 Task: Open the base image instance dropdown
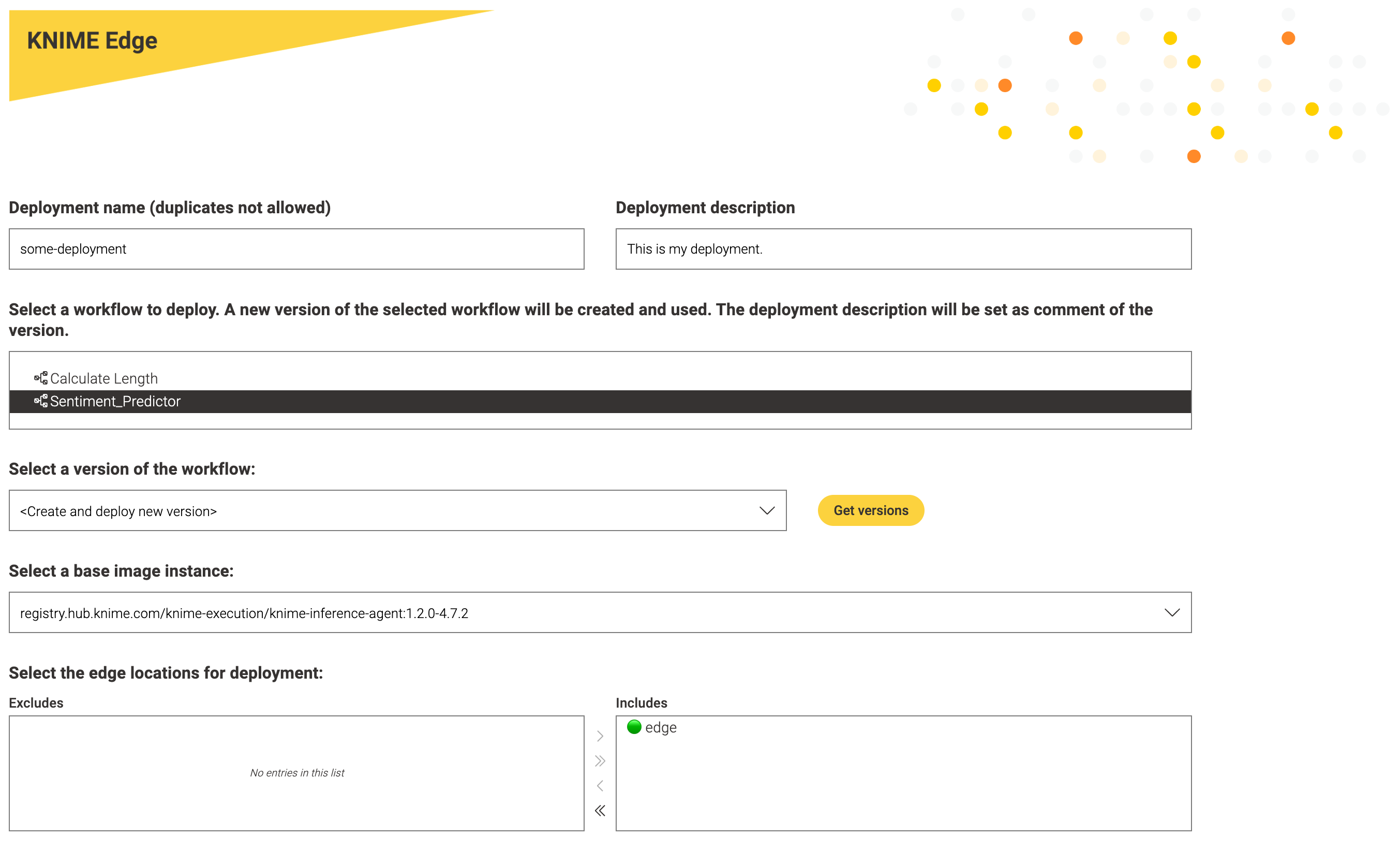point(600,612)
